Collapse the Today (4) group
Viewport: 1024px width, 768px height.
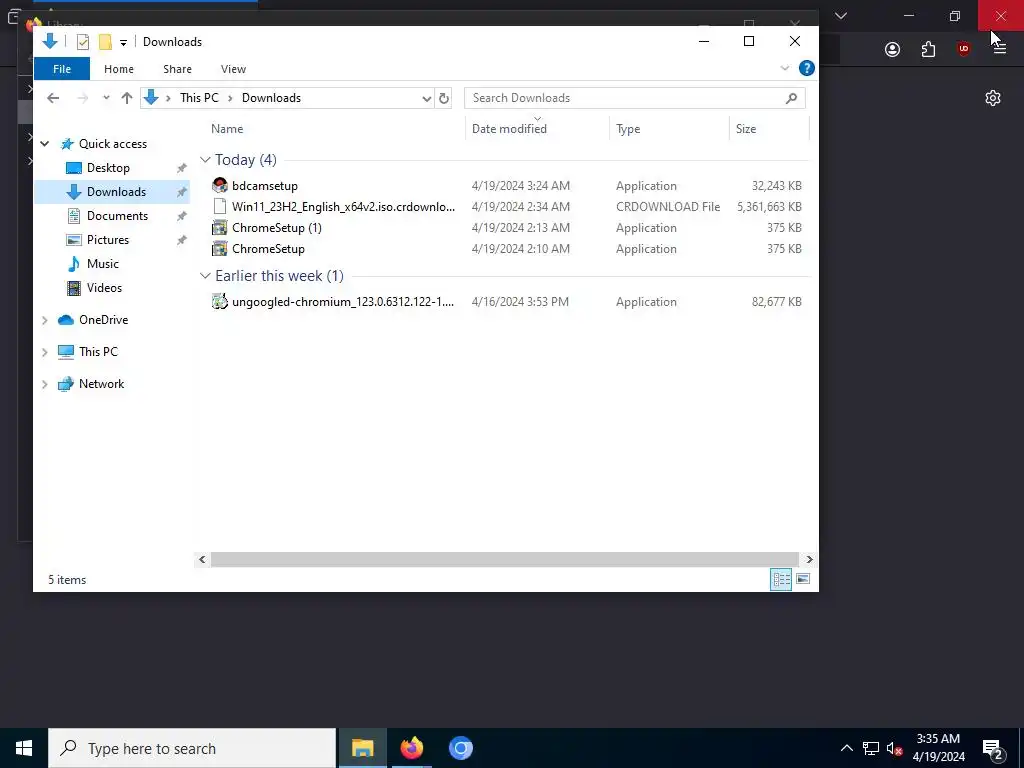[x=205, y=159]
